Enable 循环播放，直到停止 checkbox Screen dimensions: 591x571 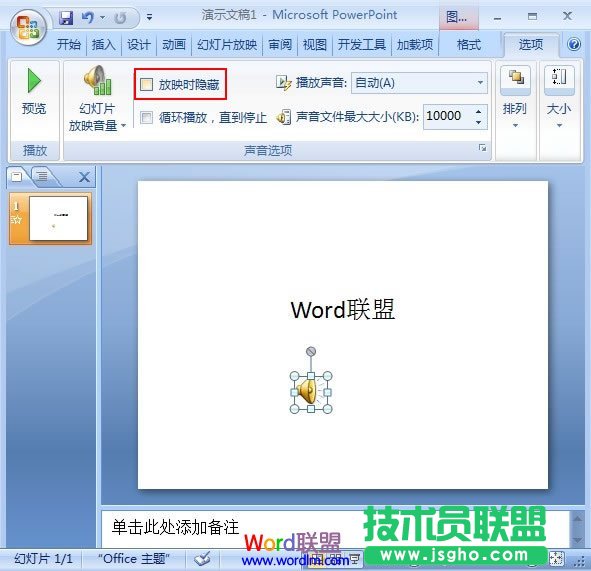tap(147, 118)
